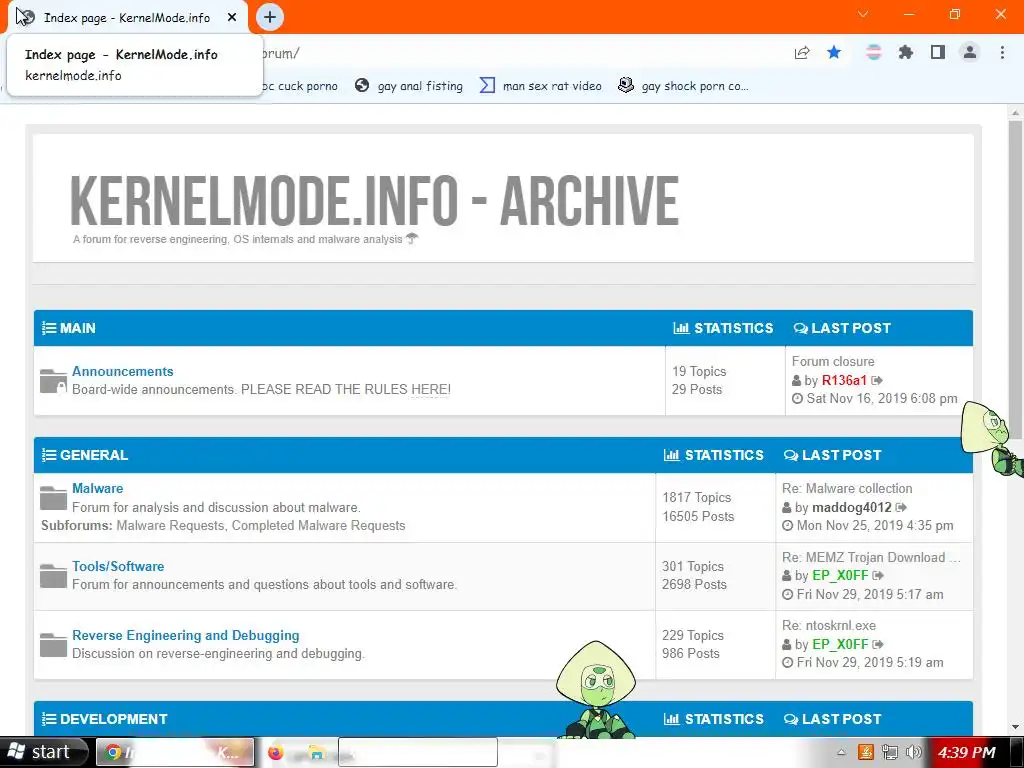1024x768 pixels.
Task: Click the page vertical scrollbar thumb
Action: click(1015, 281)
